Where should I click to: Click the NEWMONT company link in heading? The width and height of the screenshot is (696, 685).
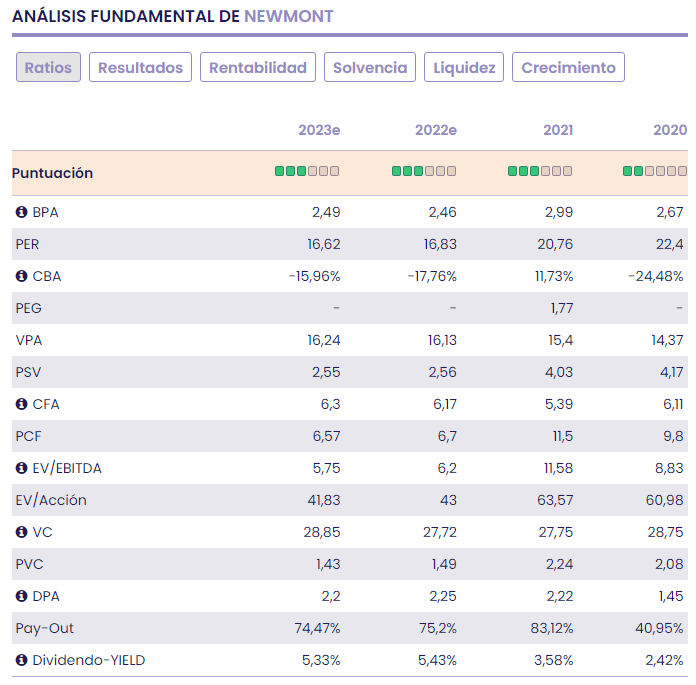click(289, 16)
